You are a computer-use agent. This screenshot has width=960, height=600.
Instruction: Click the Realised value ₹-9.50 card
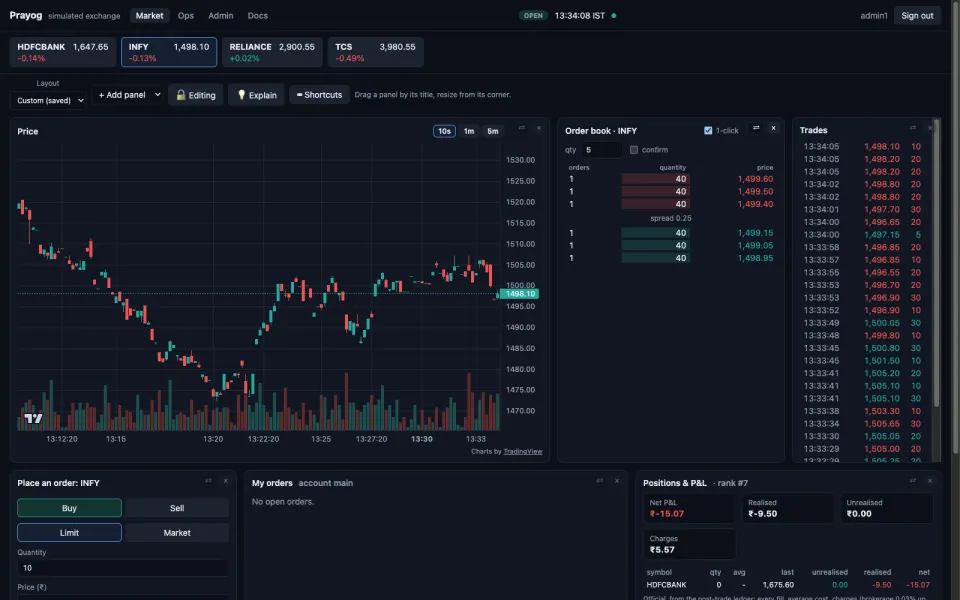tap(789, 508)
